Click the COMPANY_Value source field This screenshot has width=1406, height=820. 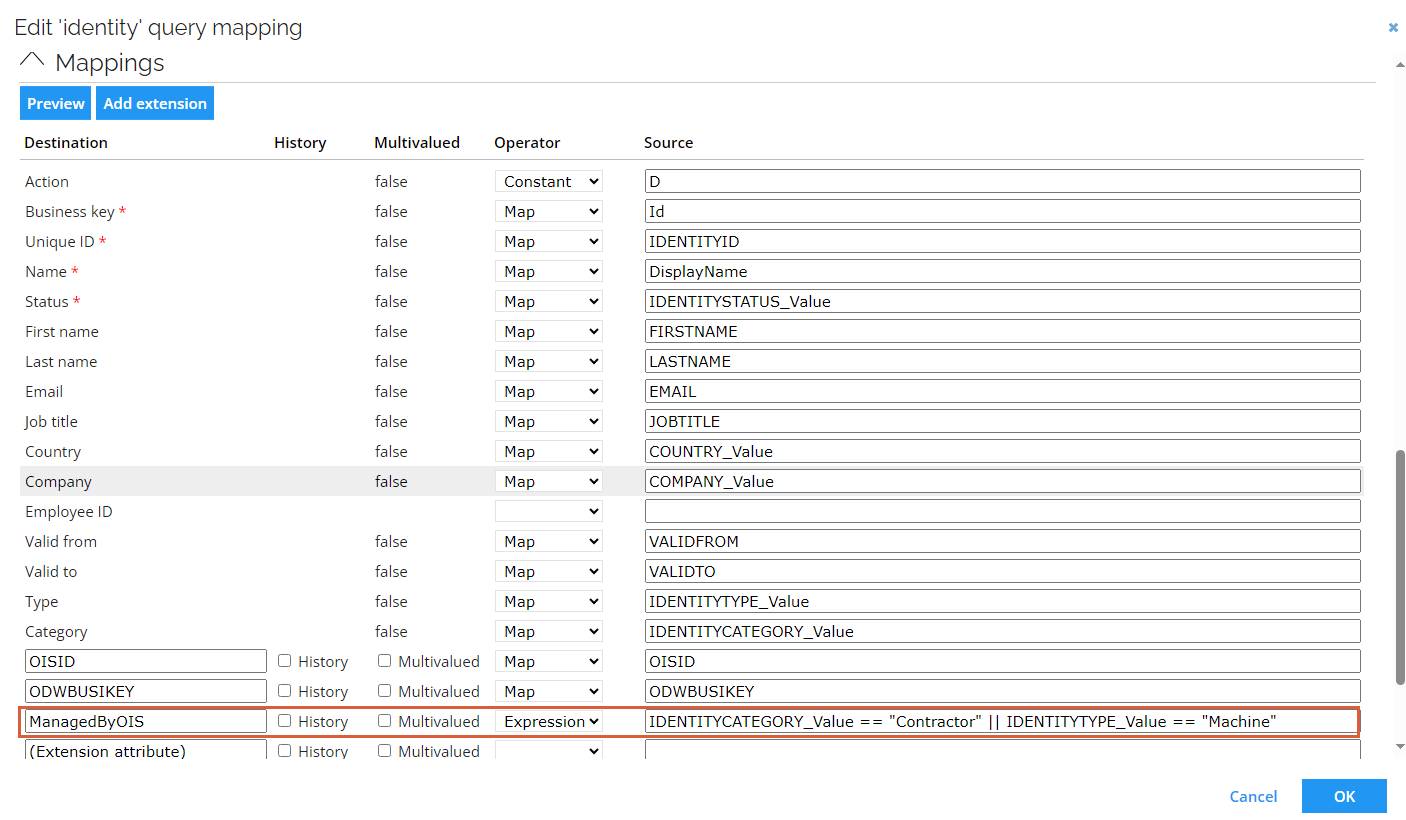point(1003,481)
